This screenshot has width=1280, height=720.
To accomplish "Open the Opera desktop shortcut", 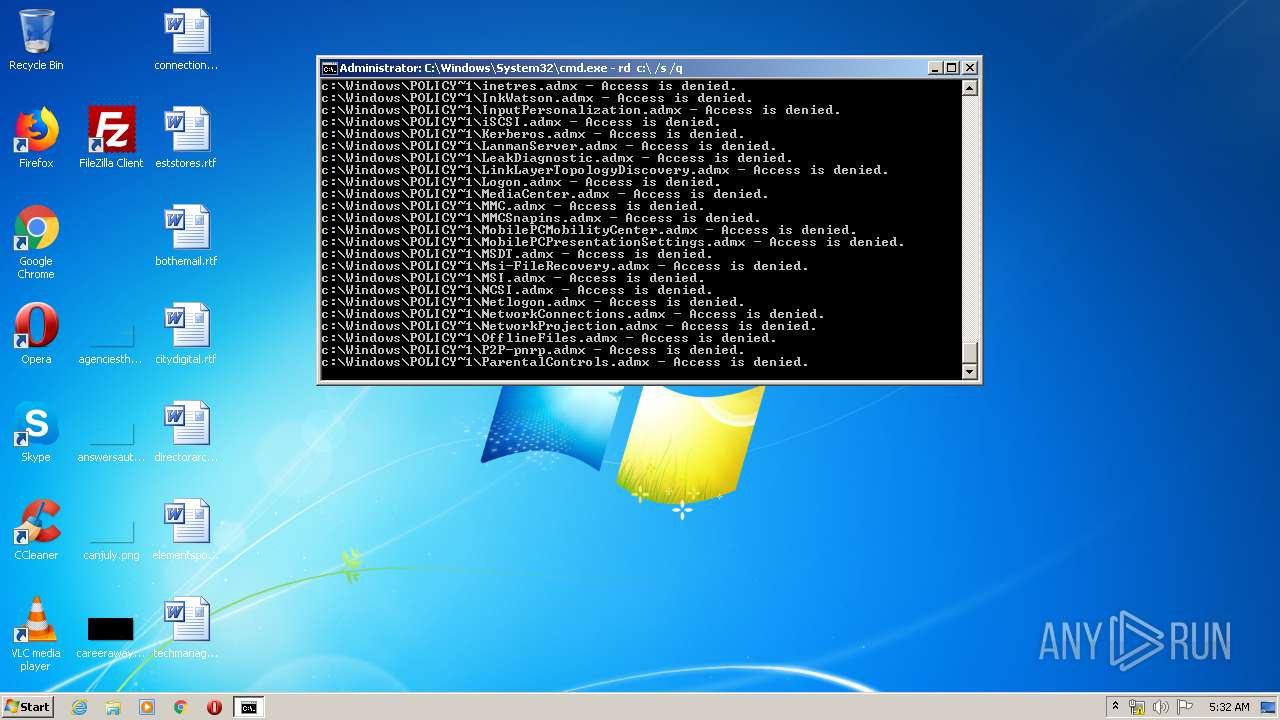I will point(36,334).
